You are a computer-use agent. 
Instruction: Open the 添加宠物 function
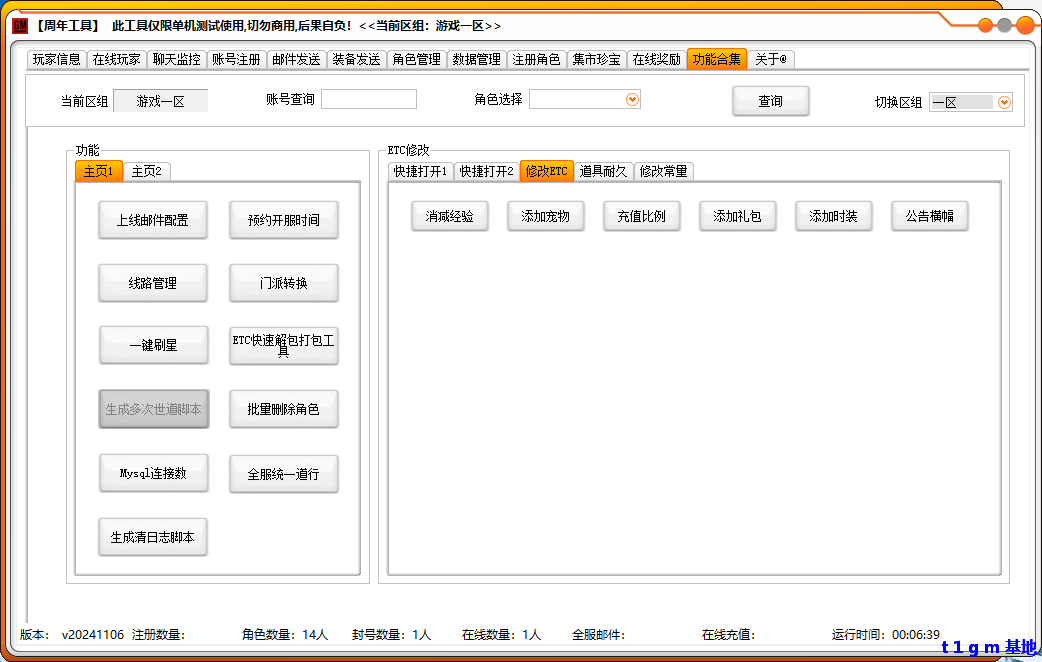pyautogui.click(x=546, y=216)
